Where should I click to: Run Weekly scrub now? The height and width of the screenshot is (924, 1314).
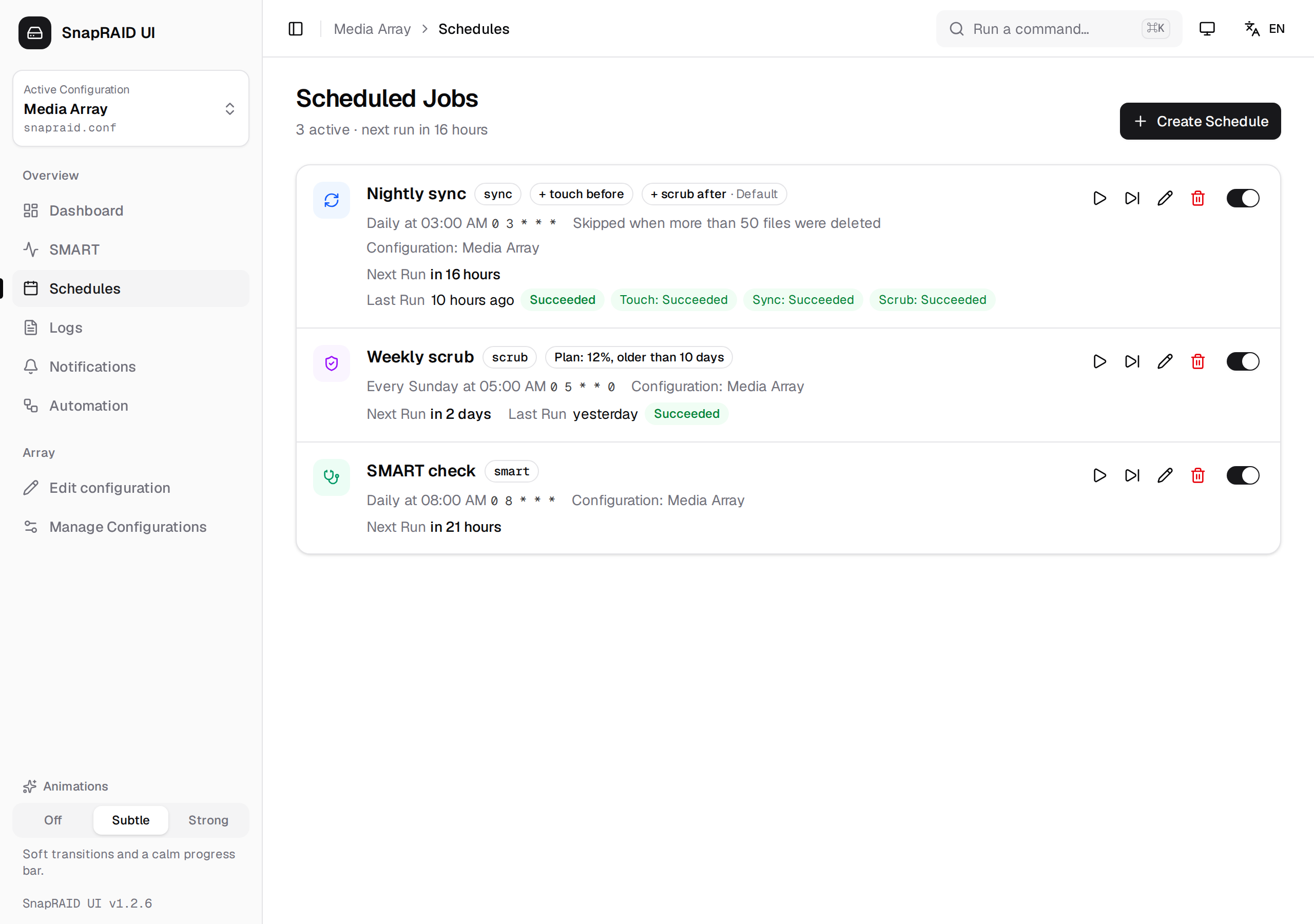pyautogui.click(x=1099, y=361)
